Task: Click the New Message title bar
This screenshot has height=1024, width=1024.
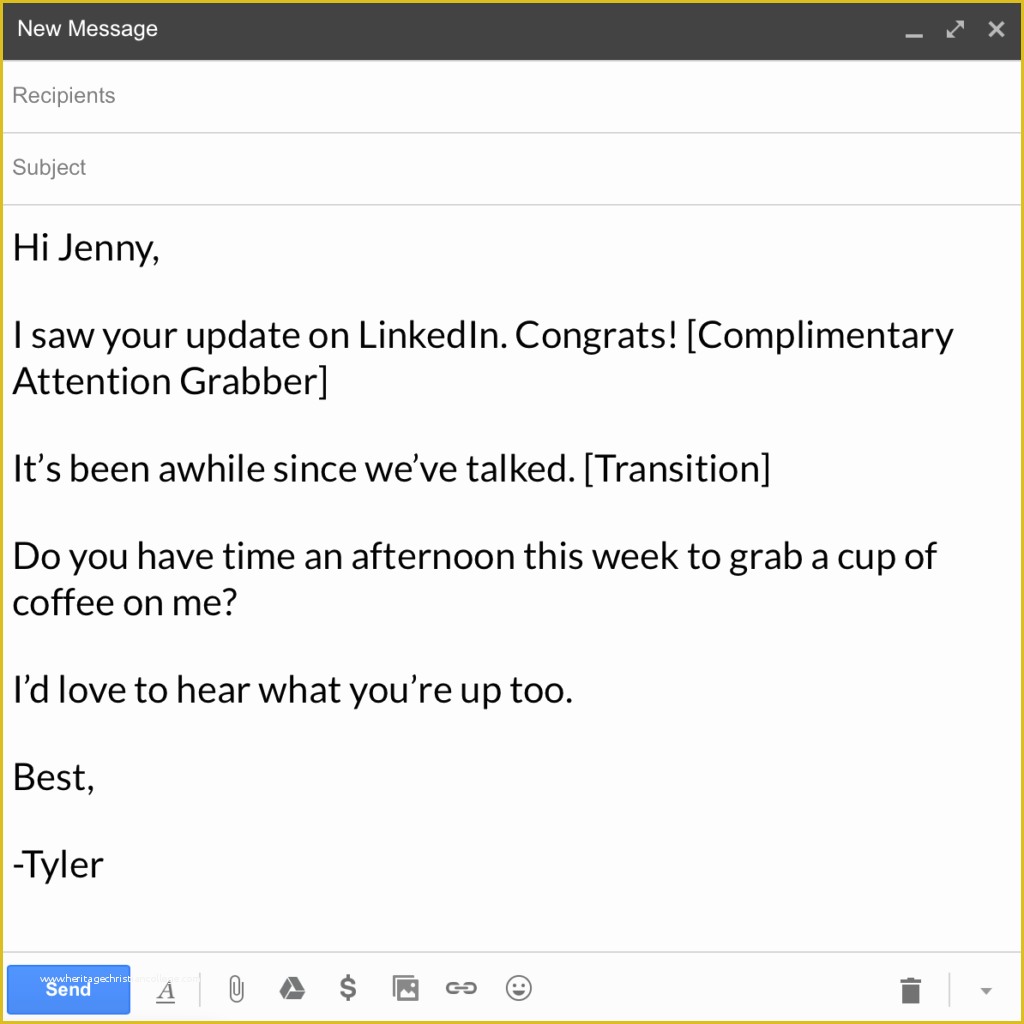Action: 512,30
